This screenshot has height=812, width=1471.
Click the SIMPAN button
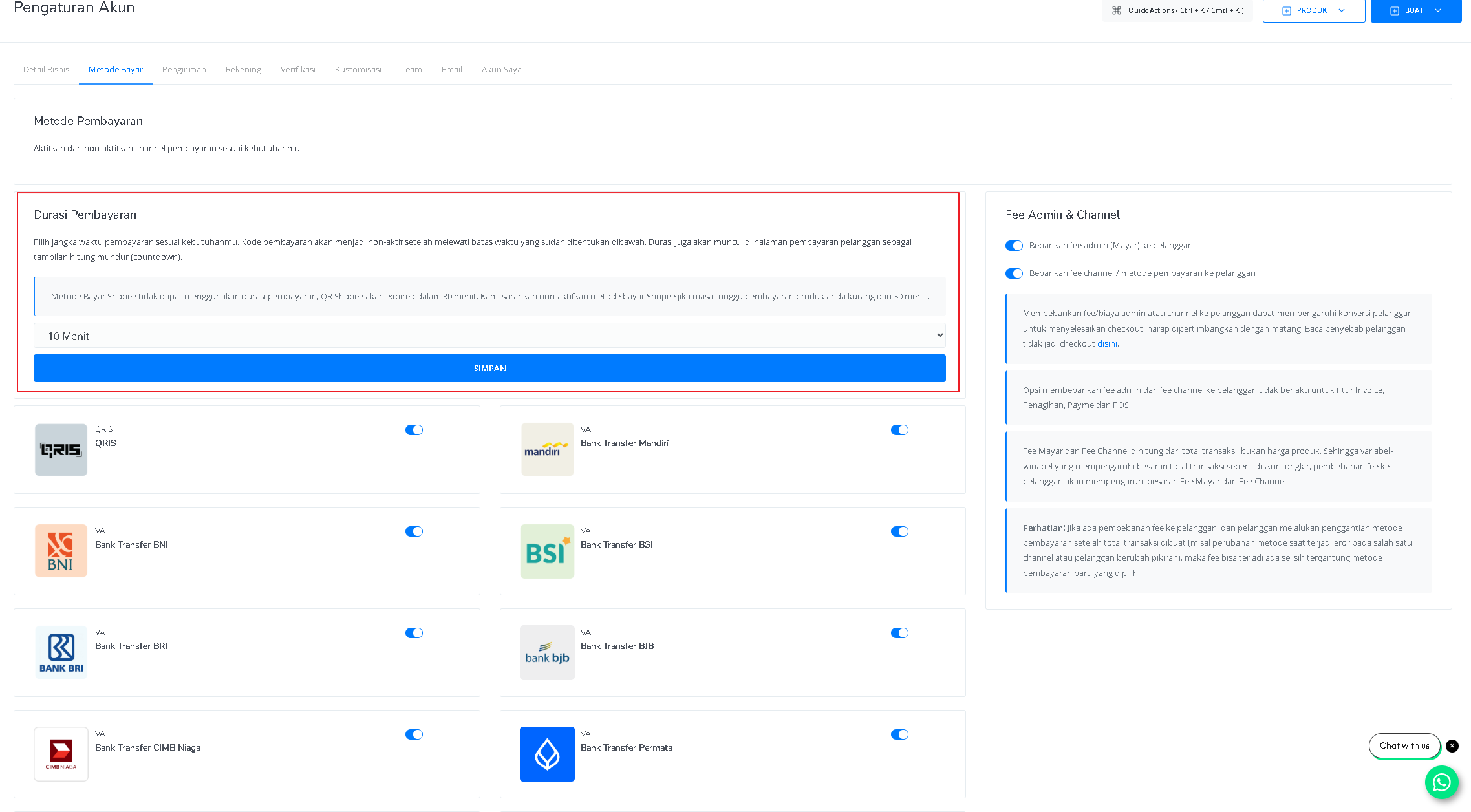click(489, 368)
